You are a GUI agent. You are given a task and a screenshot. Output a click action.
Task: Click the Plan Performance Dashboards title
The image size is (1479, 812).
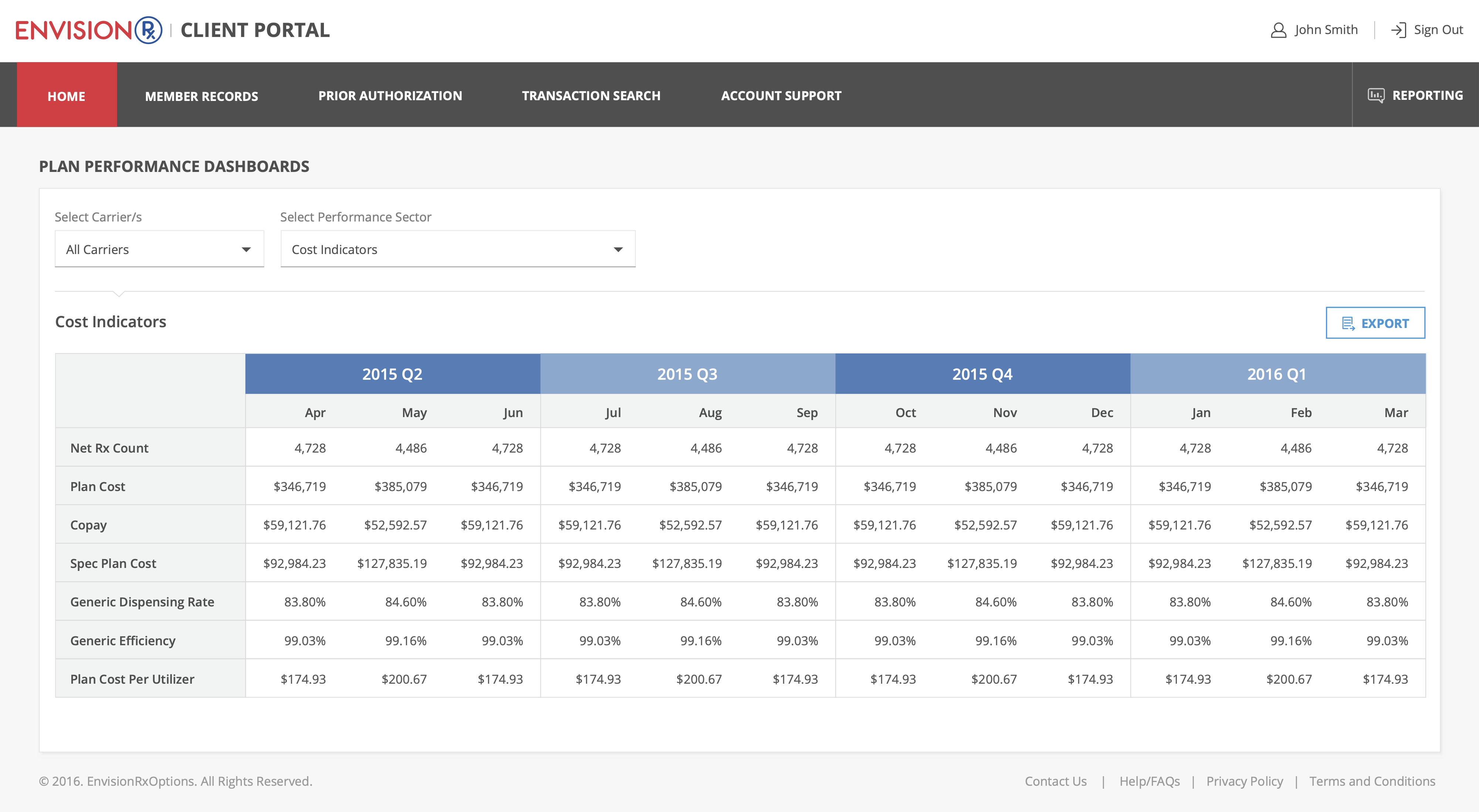pyautogui.click(x=174, y=166)
